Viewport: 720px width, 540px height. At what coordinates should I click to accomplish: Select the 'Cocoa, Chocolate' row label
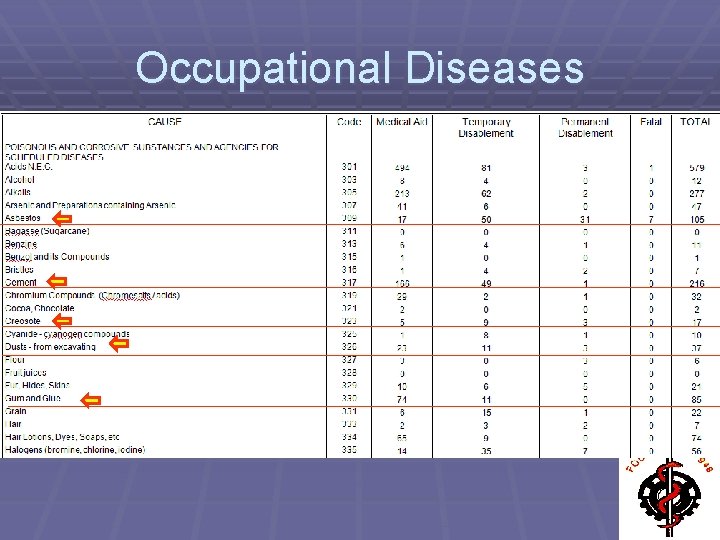click(x=39, y=308)
